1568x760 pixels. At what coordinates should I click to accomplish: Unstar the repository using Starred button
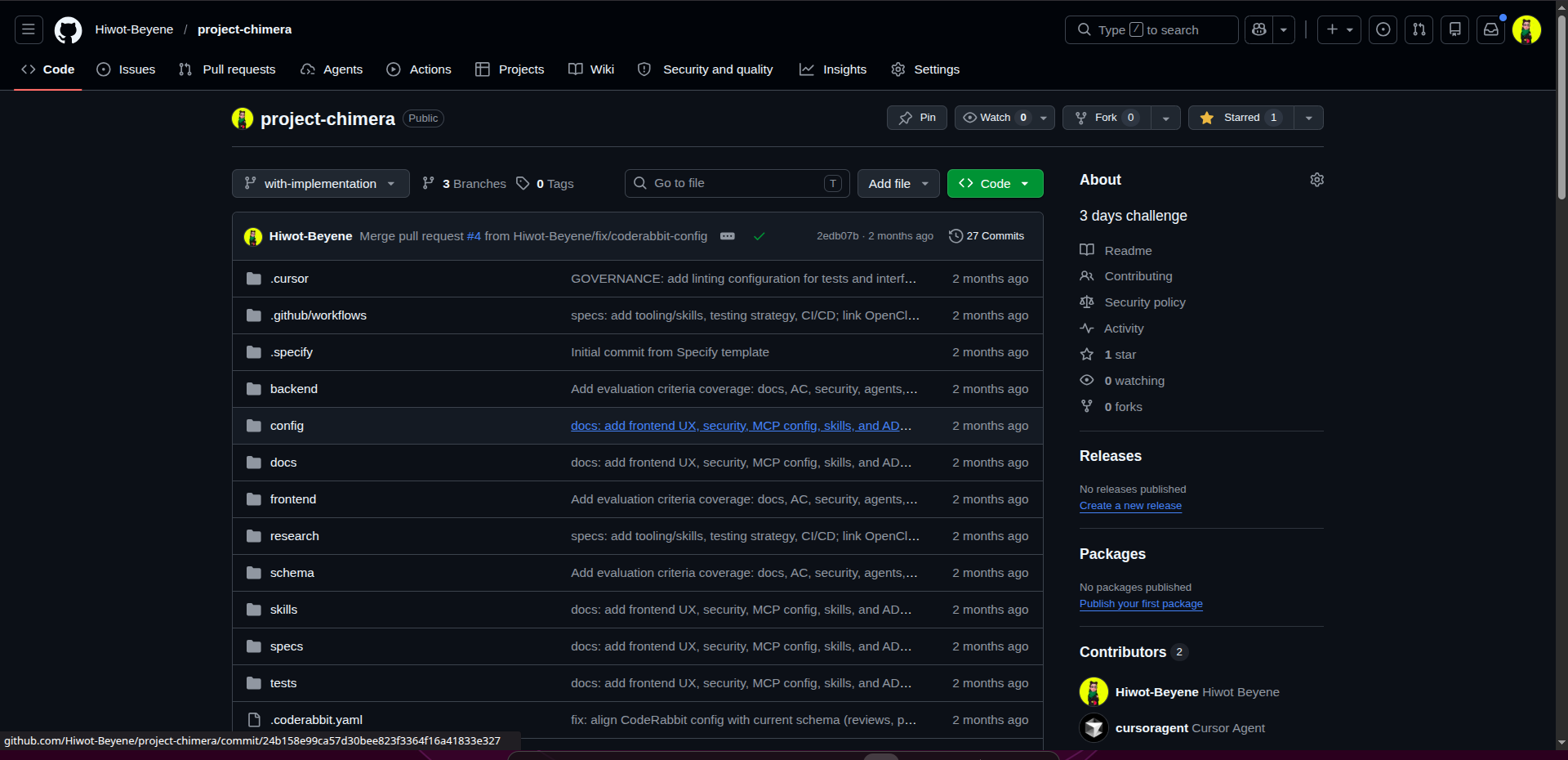coord(1241,118)
